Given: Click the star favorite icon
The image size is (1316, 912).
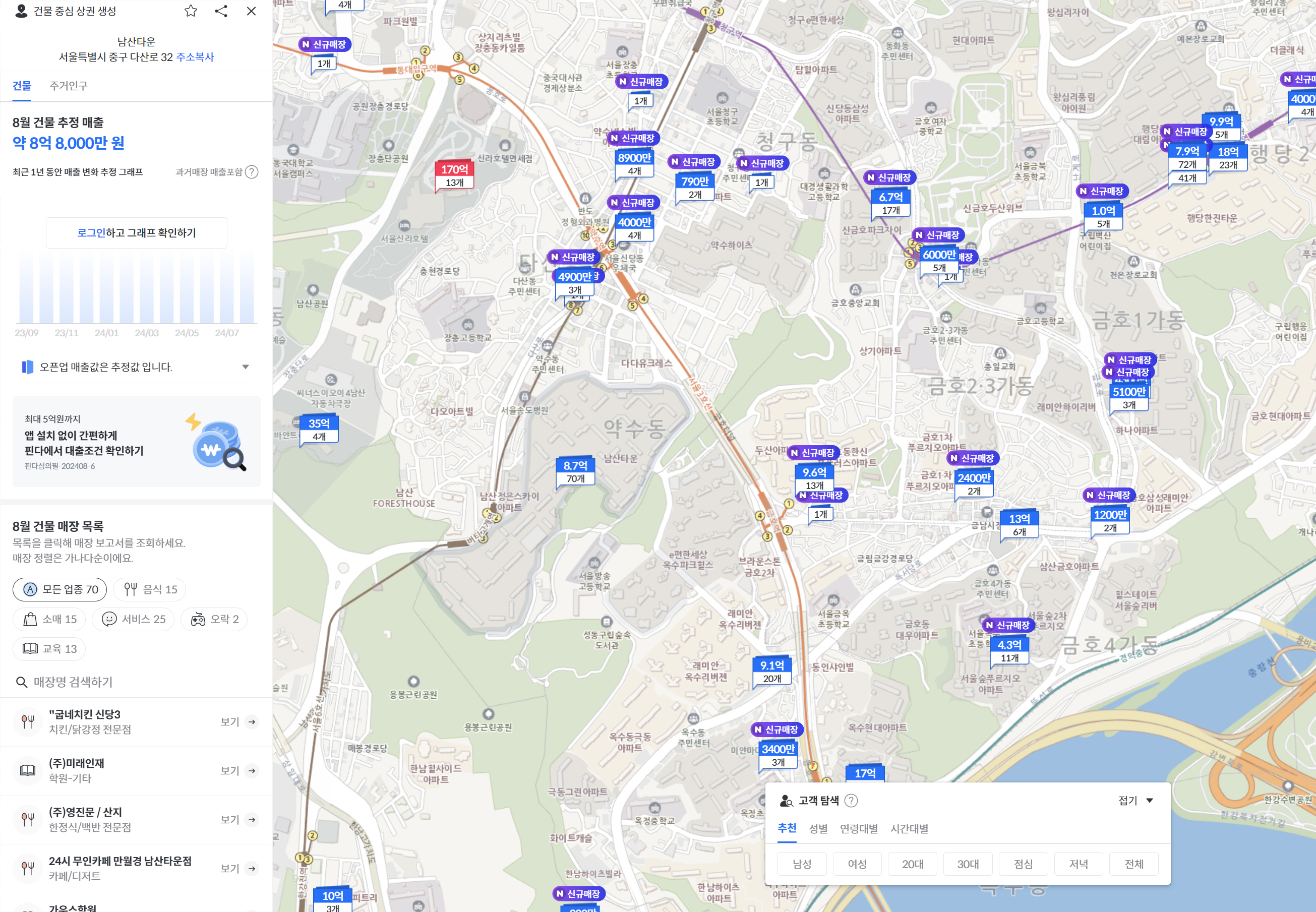Looking at the screenshot, I should coord(191,11).
